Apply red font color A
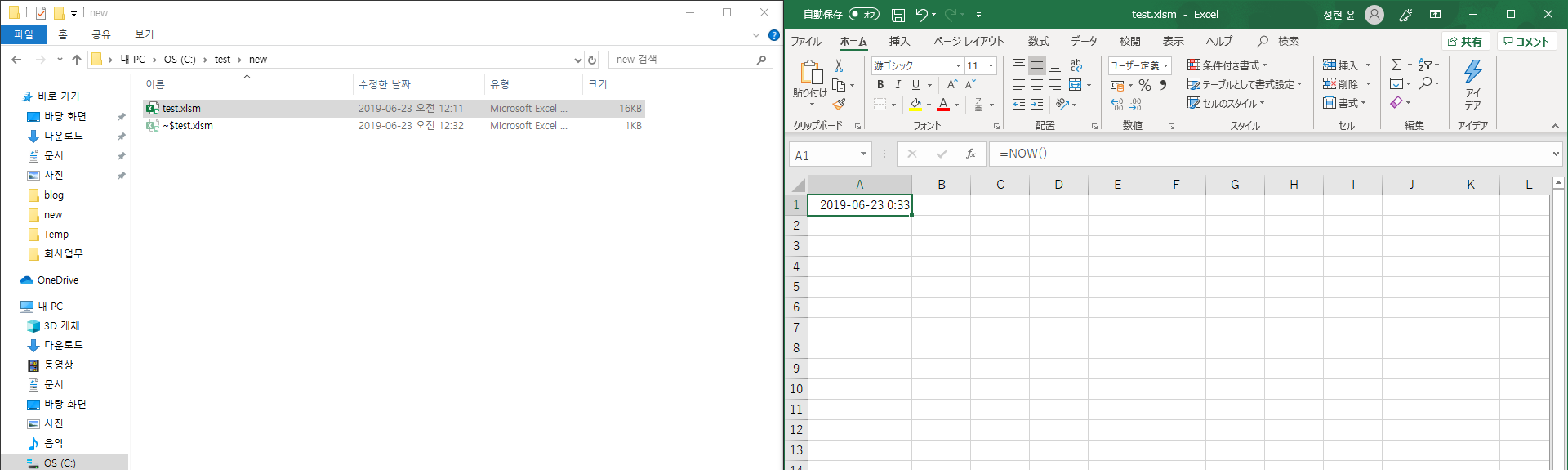1568x470 pixels. (943, 105)
